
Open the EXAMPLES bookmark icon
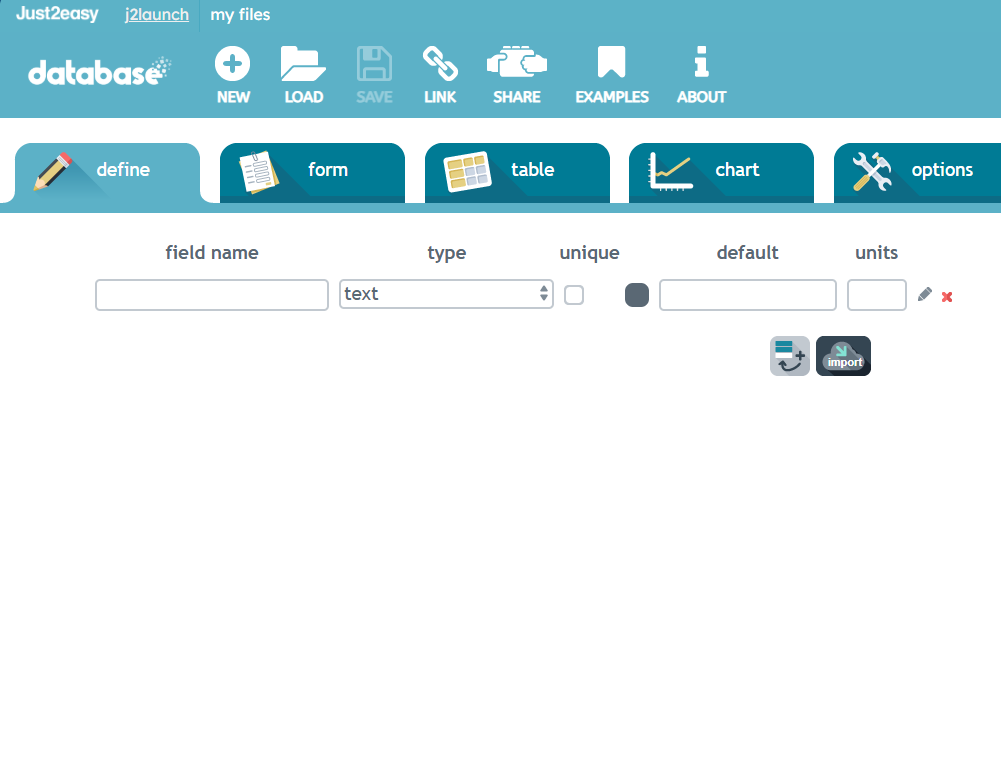pyautogui.click(x=612, y=62)
